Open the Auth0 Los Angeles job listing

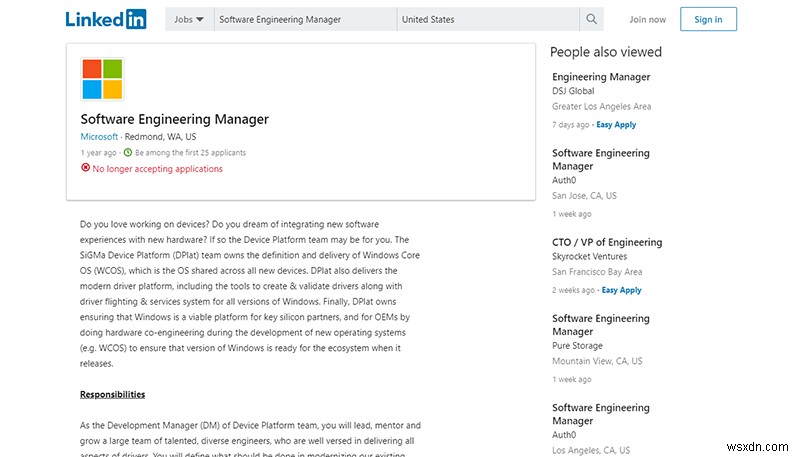tap(601, 414)
